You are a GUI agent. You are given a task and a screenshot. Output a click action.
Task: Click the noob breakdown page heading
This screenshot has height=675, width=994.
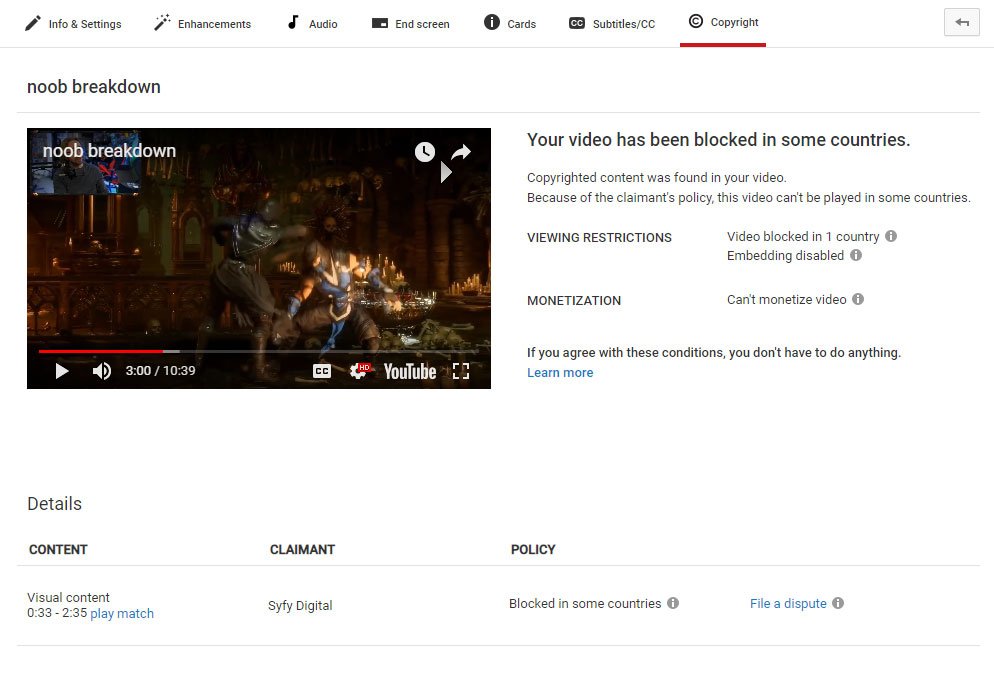click(x=94, y=87)
